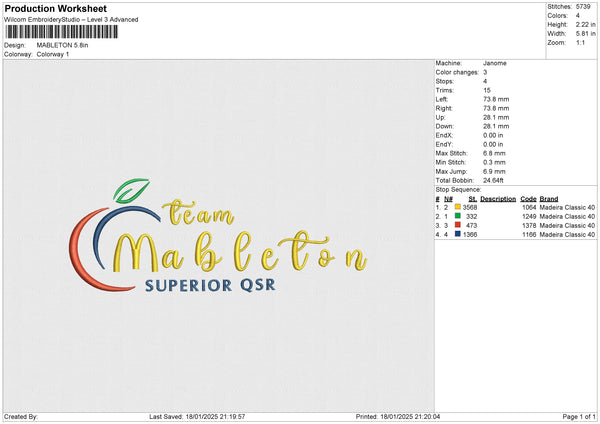Click the Width value 5.81 in
The width and height of the screenshot is (600, 424).
[585, 34]
